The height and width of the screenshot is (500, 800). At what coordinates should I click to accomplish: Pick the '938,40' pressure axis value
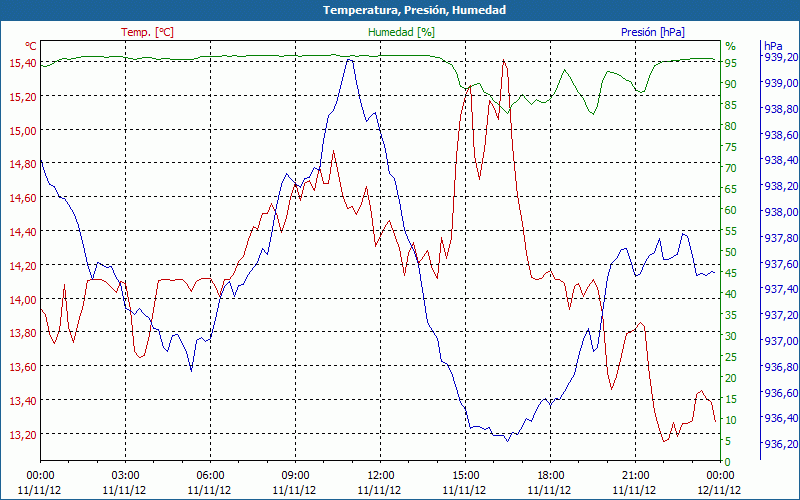pyautogui.click(x=780, y=160)
